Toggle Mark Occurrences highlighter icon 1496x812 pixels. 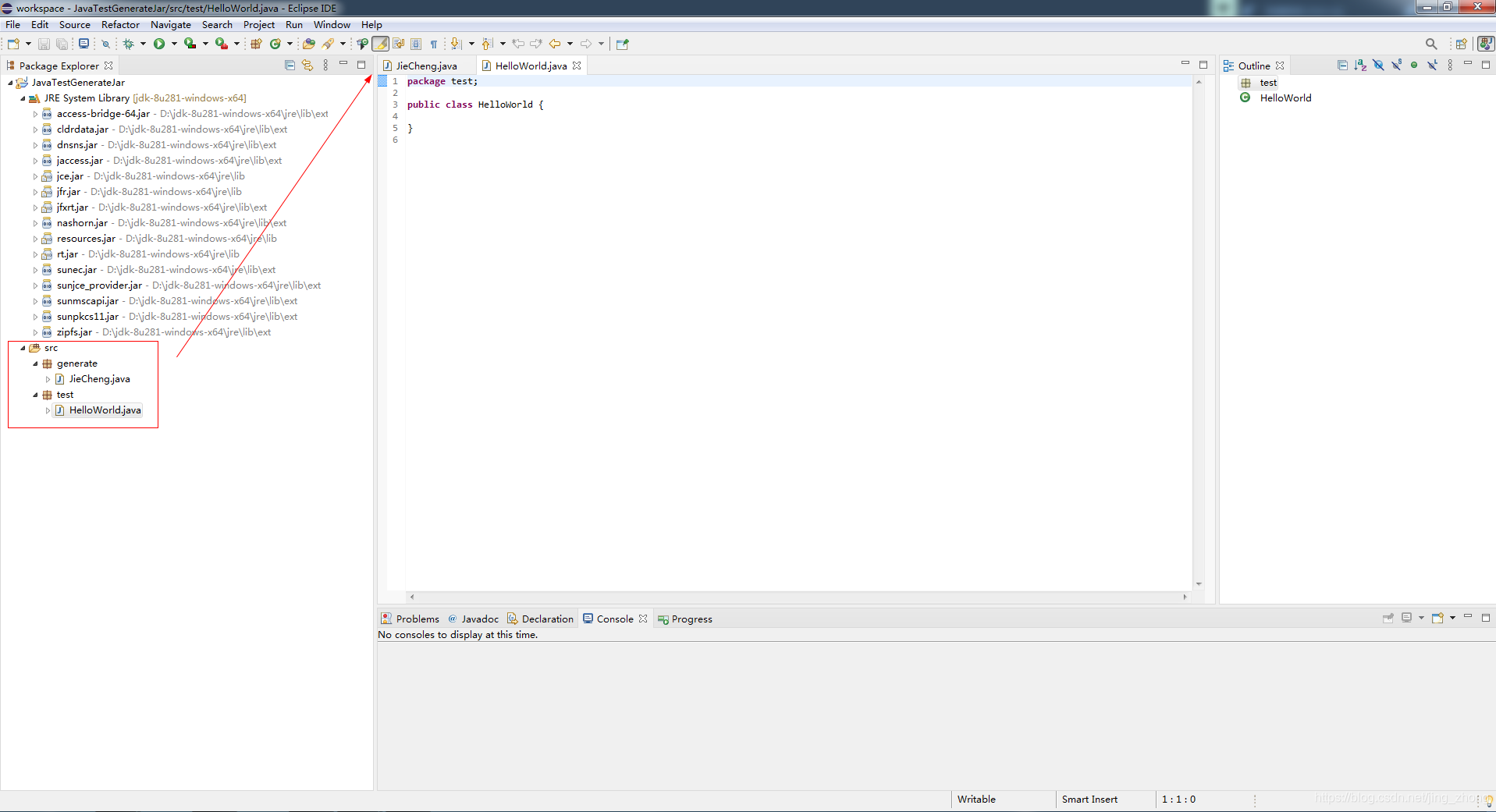click(x=380, y=44)
